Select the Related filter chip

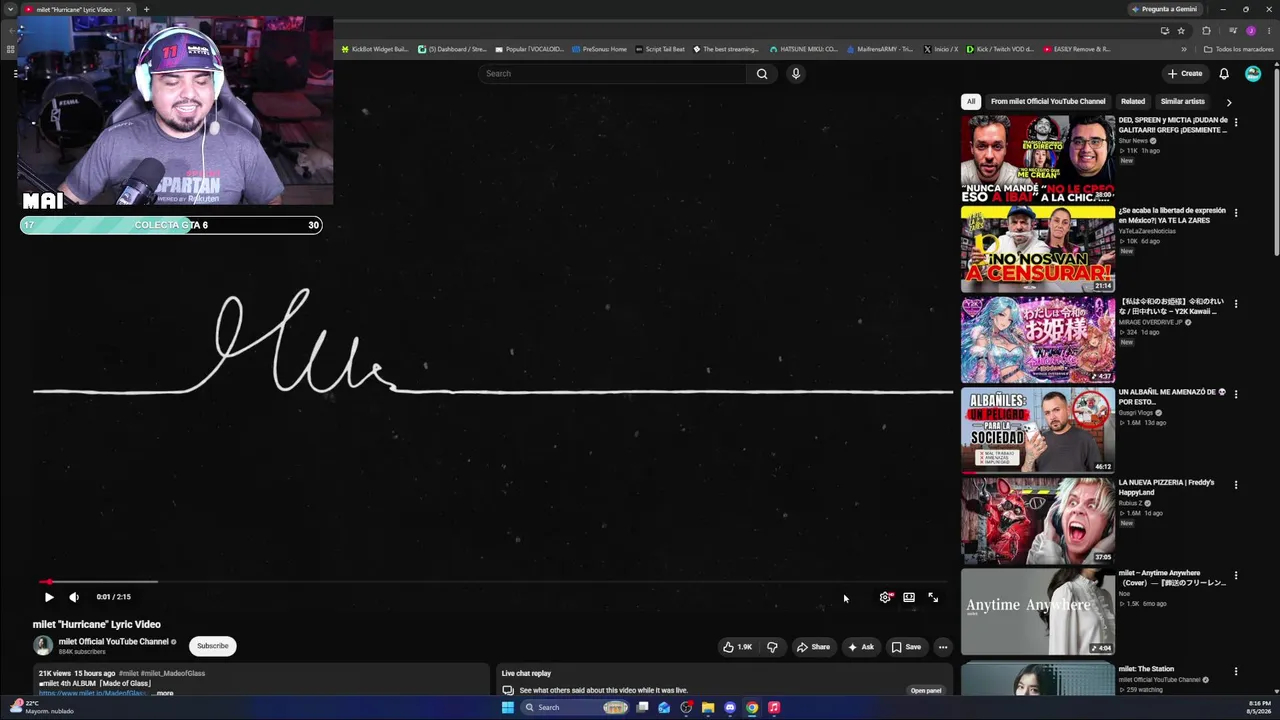1133,101
